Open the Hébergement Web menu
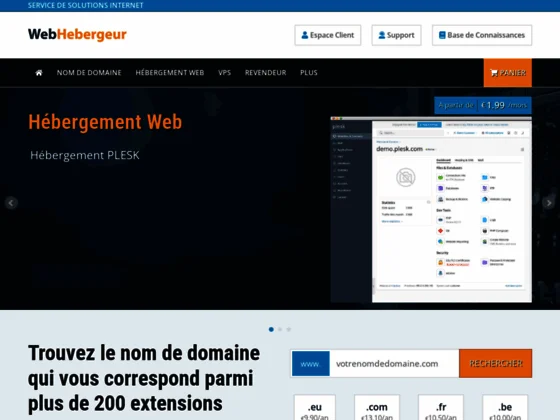 (170, 72)
